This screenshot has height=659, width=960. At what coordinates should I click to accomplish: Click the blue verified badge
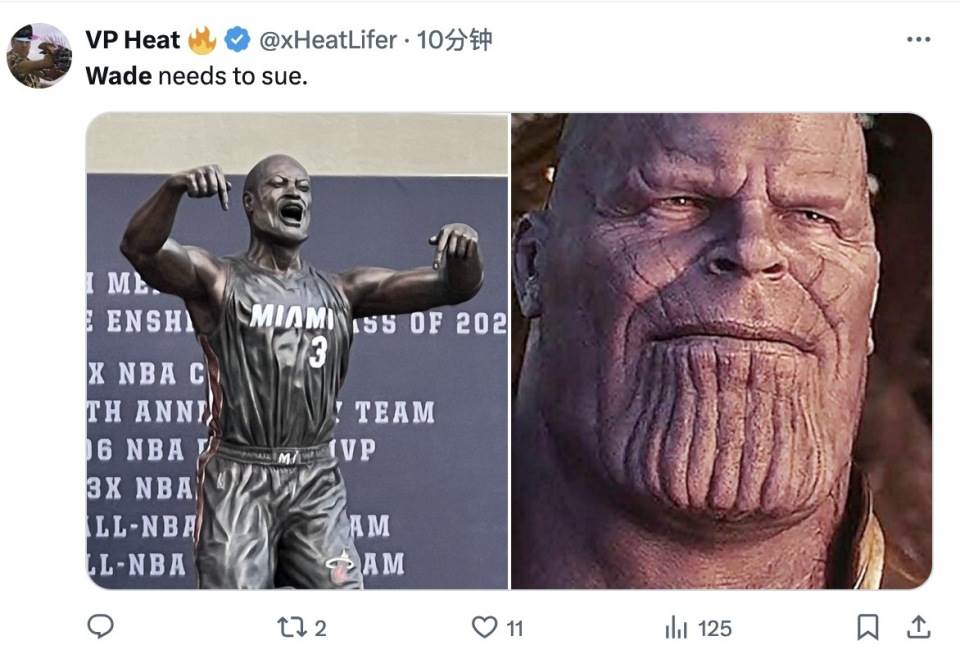tap(237, 40)
